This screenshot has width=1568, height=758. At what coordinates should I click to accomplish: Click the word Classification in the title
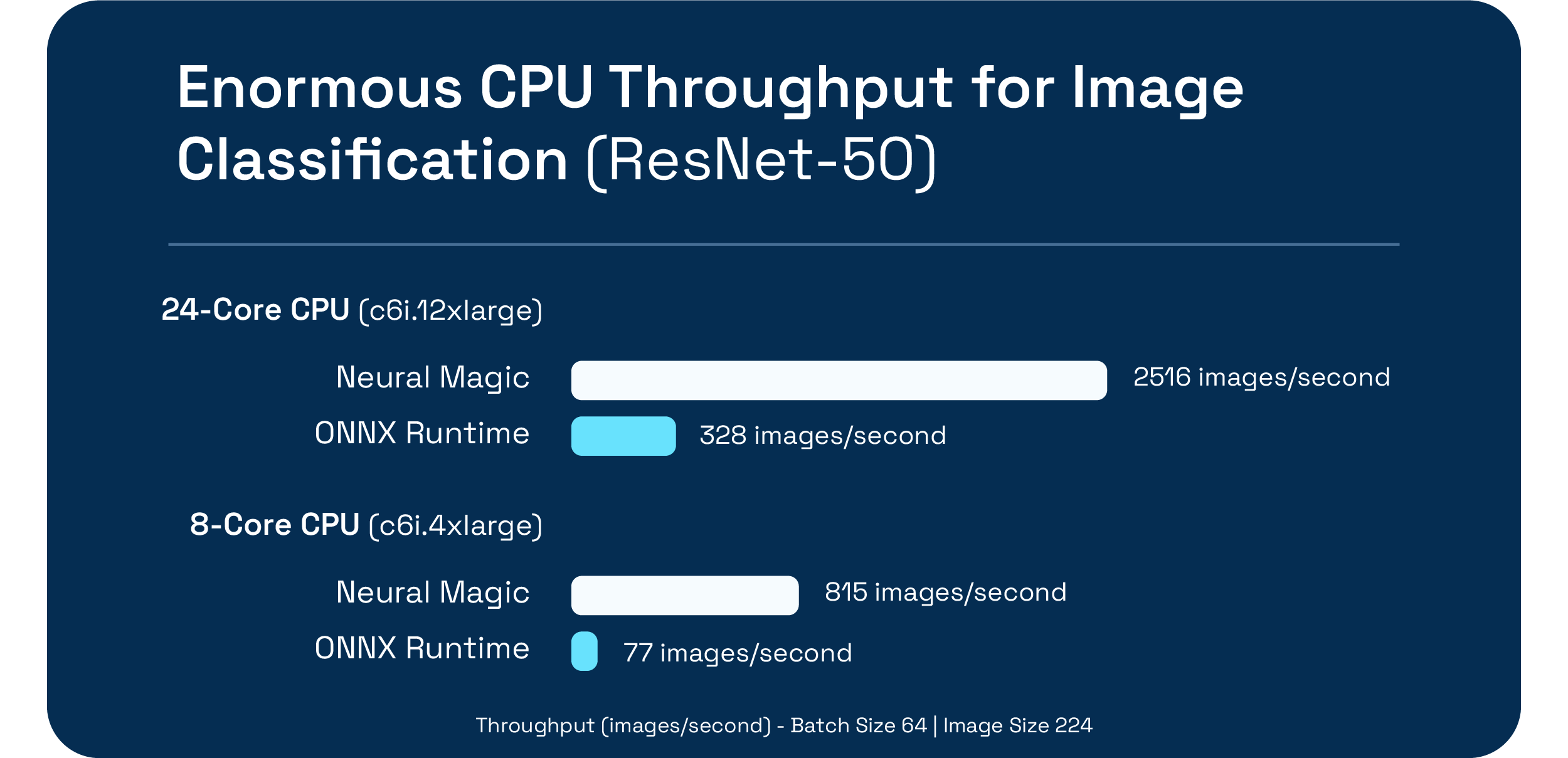pos(373,159)
